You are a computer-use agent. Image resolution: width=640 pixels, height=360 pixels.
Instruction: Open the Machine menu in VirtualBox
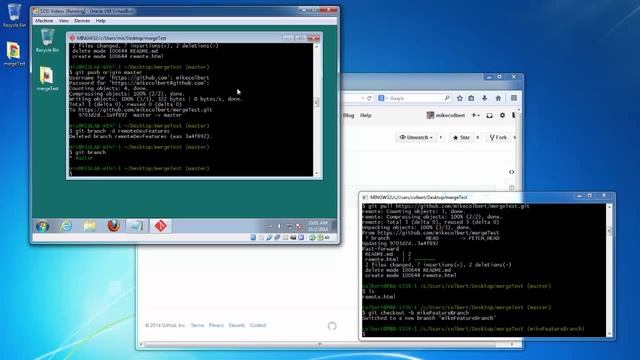[x=44, y=20]
